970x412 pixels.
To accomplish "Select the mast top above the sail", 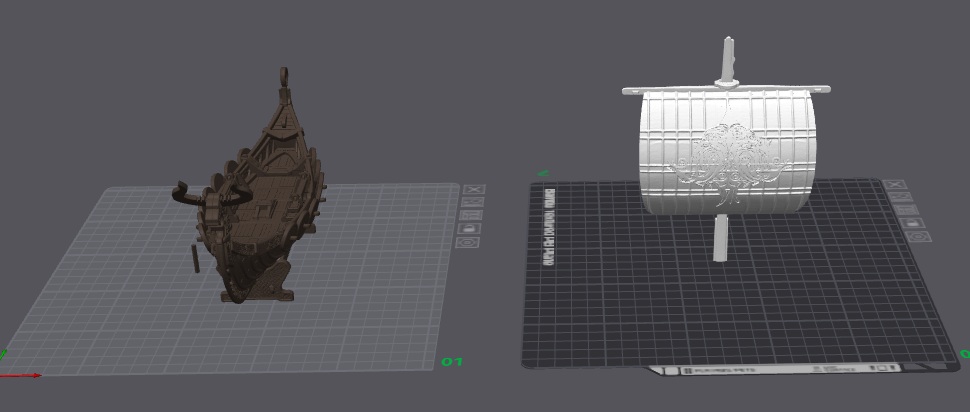I will (x=729, y=60).
